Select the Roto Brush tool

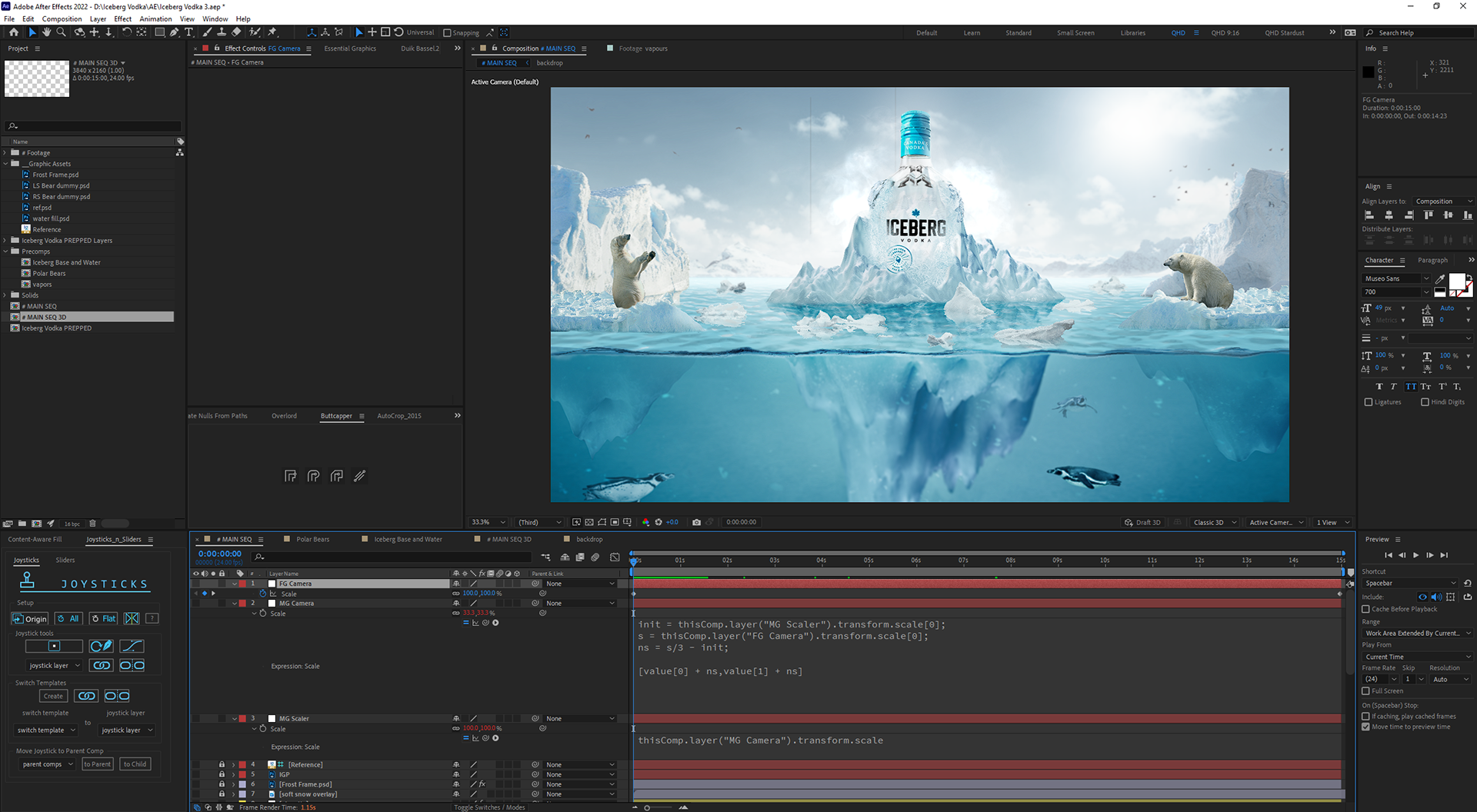tap(255, 32)
